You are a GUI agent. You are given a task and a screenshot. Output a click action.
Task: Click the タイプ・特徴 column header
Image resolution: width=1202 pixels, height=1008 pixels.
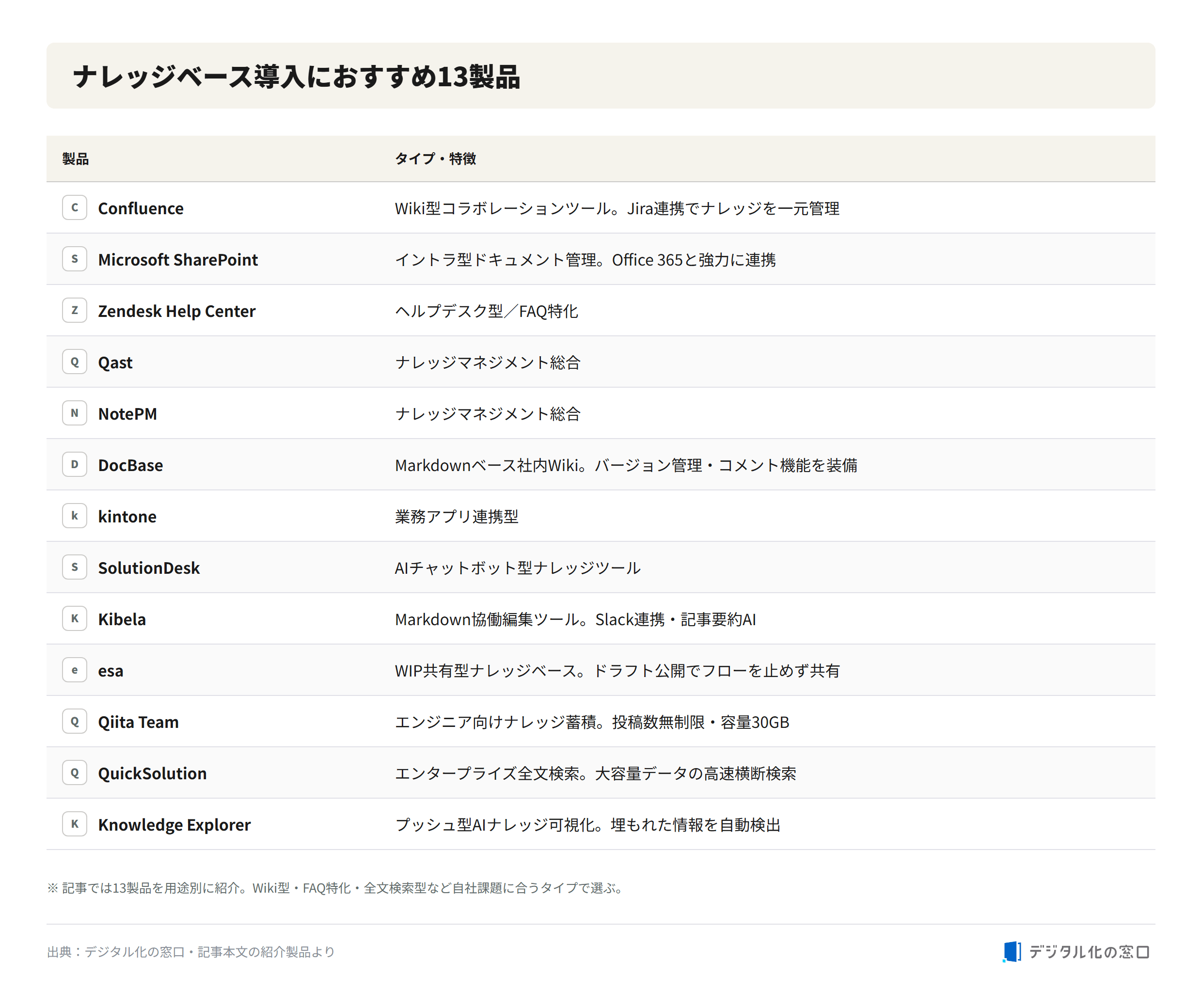tap(436, 158)
